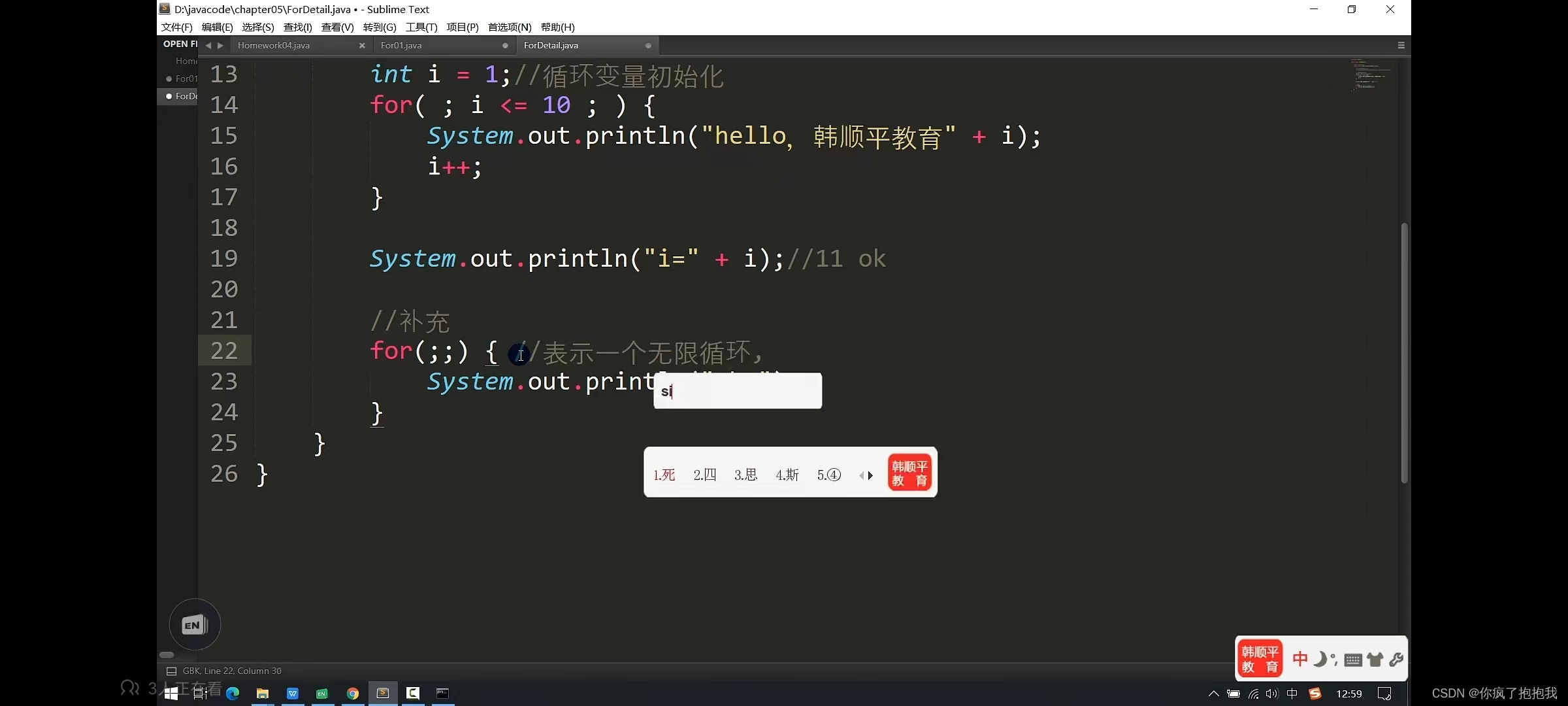
Task: Open WPS Office from the taskbar
Action: tap(293, 694)
